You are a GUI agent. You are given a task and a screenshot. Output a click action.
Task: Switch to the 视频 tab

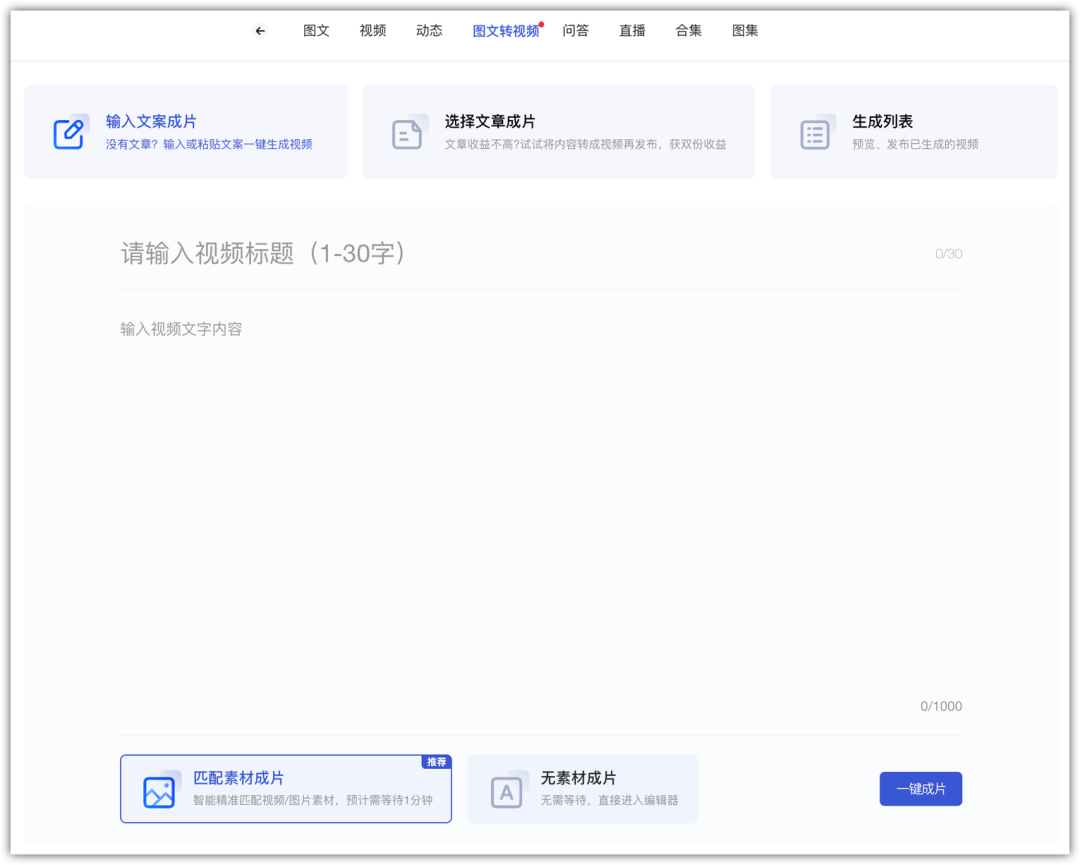[373, 31]
